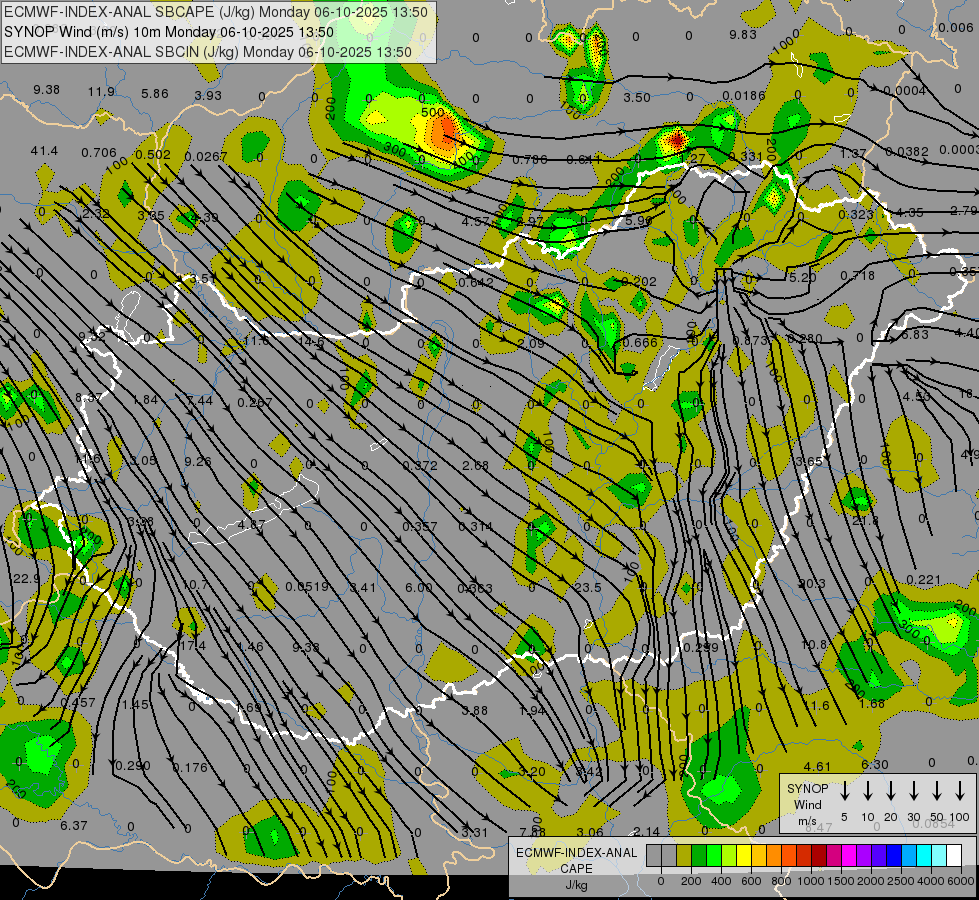Pick the dark red swatch above 1000
The image size is (979, 900).
coord(819,856)
